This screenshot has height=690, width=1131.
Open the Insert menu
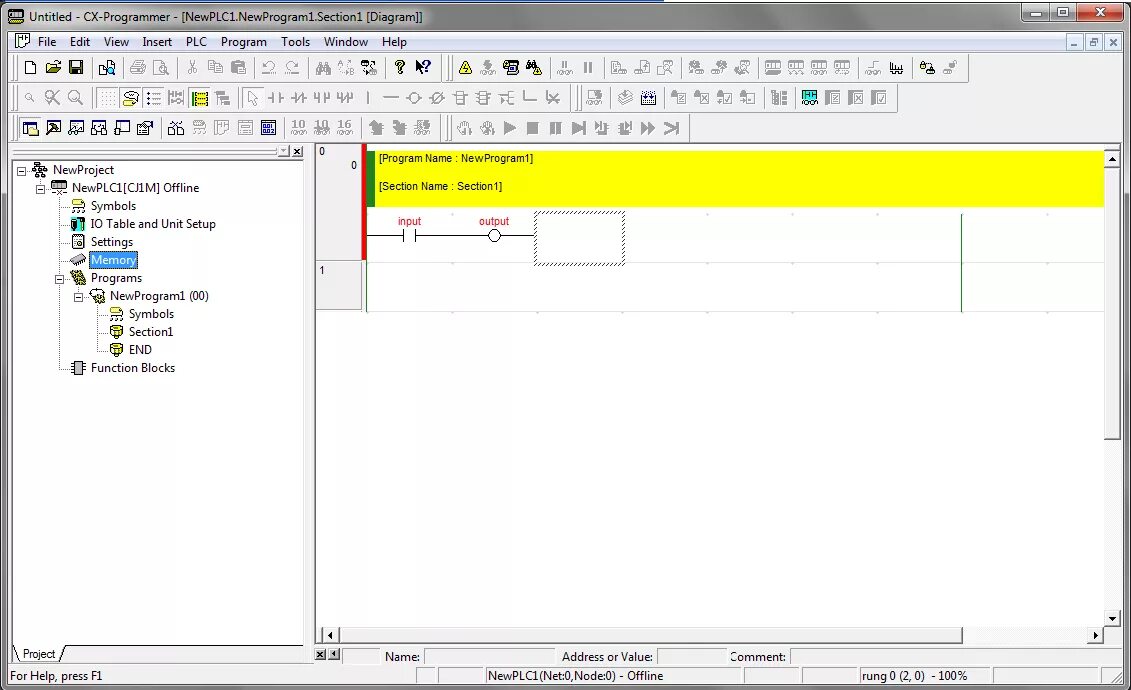click(x=157, y=42)
